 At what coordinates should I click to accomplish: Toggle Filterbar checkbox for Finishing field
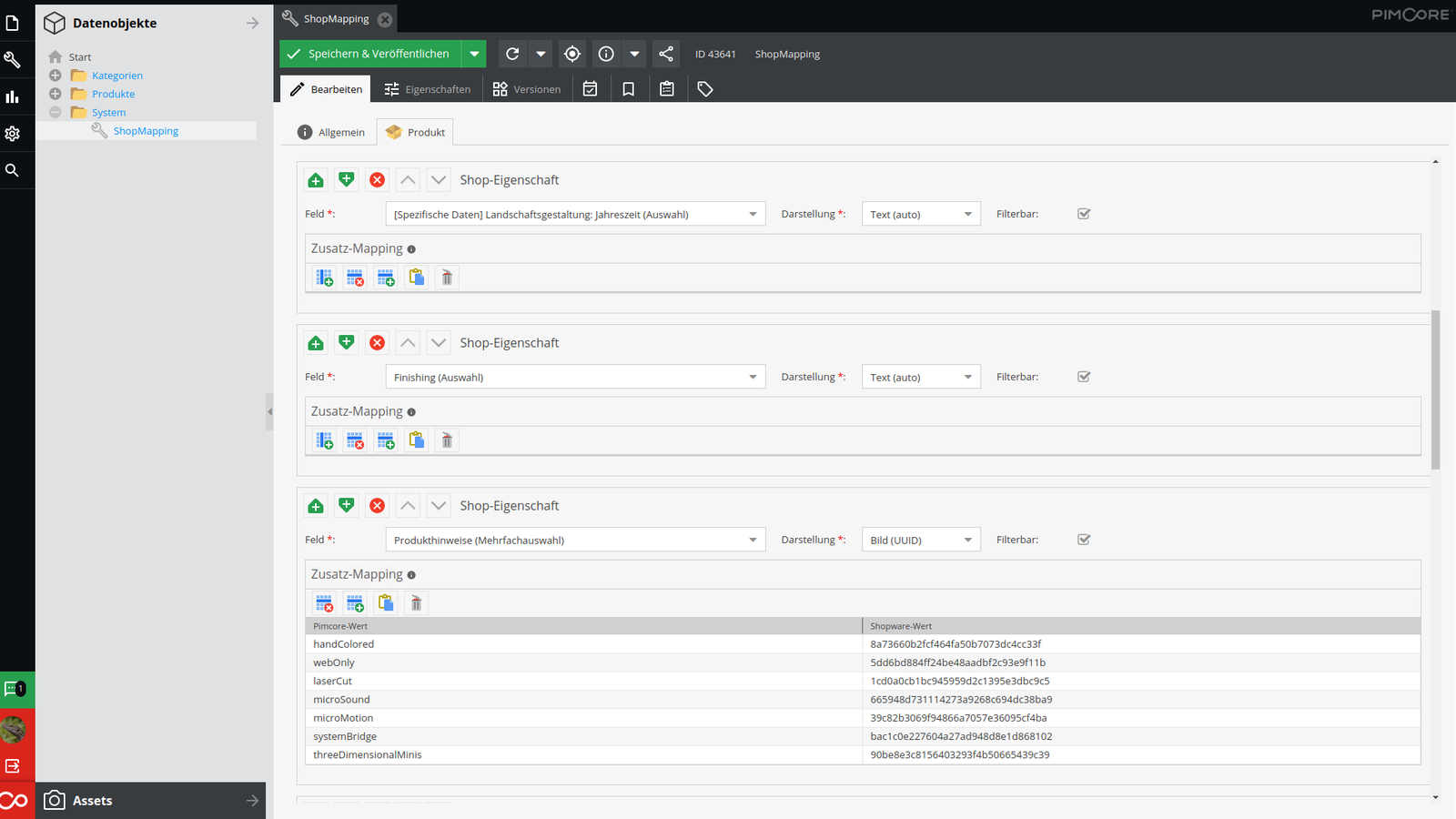click(1084, 377)
